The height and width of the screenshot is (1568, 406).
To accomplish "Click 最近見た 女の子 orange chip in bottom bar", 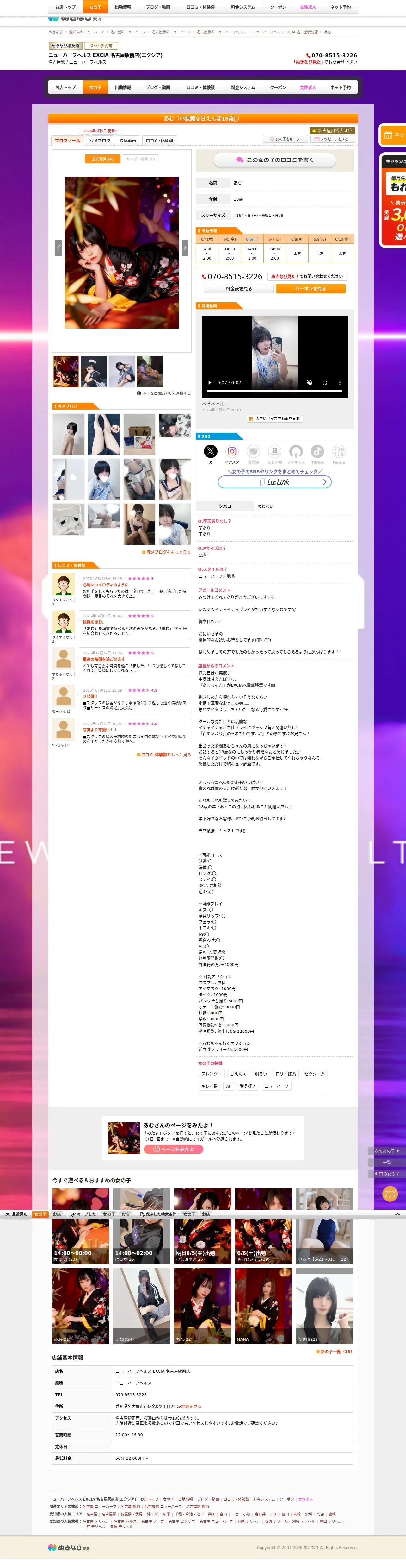I will (40, 1214).
